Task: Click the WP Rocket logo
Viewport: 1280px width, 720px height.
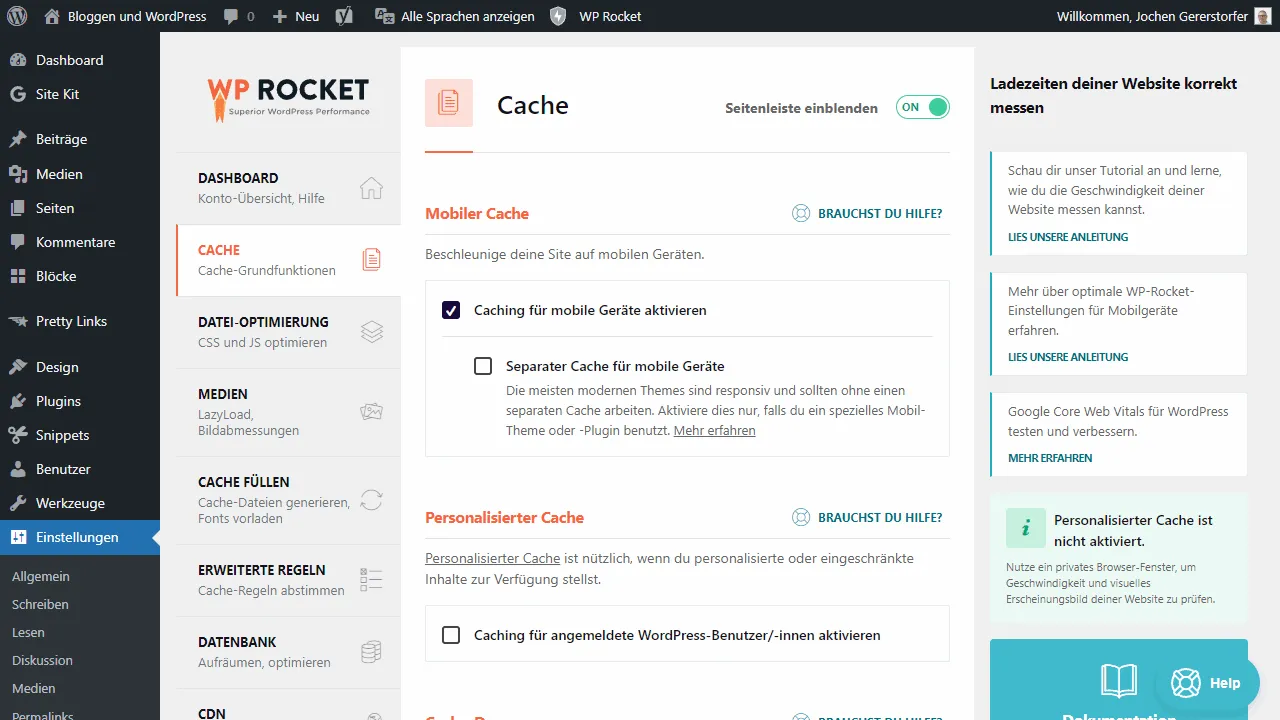Action: 288,100
